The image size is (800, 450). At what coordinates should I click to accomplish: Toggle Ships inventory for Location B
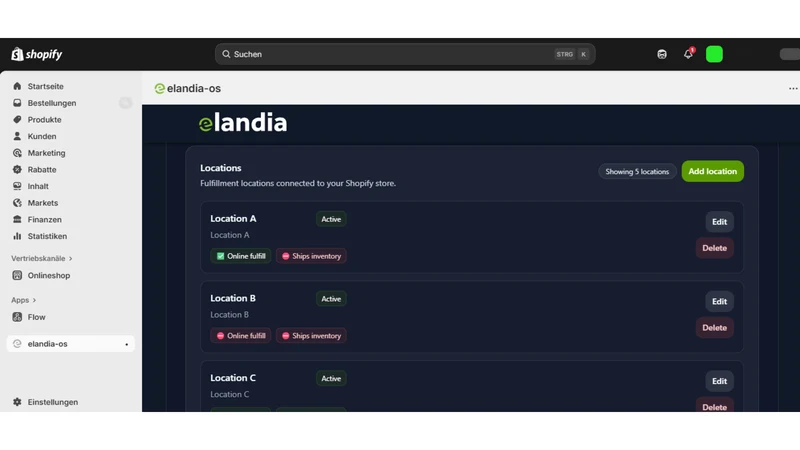pyautogui.click(x=311, y=336)
